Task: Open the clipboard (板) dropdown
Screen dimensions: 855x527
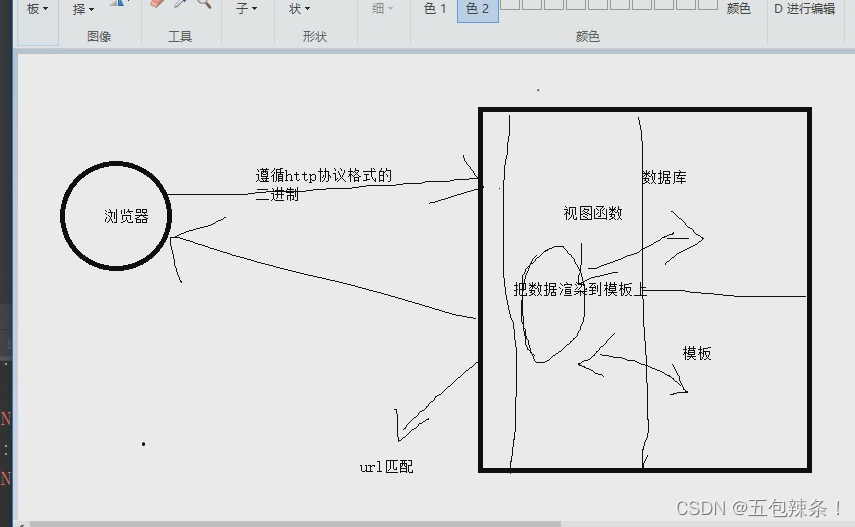Action: click(x=37, y=9)
